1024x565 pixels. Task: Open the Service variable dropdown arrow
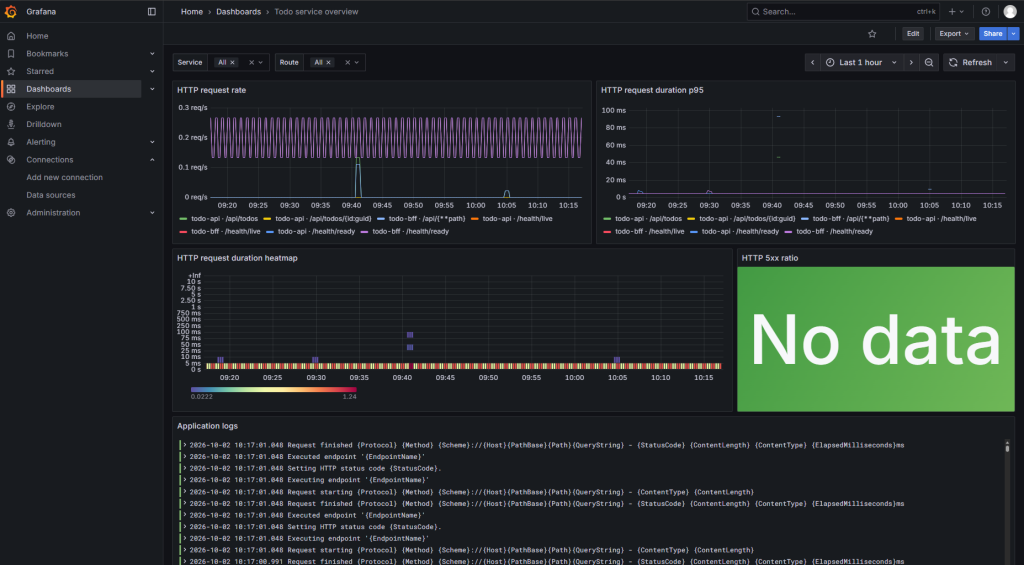pyautogui.click(x=261, y=63)
